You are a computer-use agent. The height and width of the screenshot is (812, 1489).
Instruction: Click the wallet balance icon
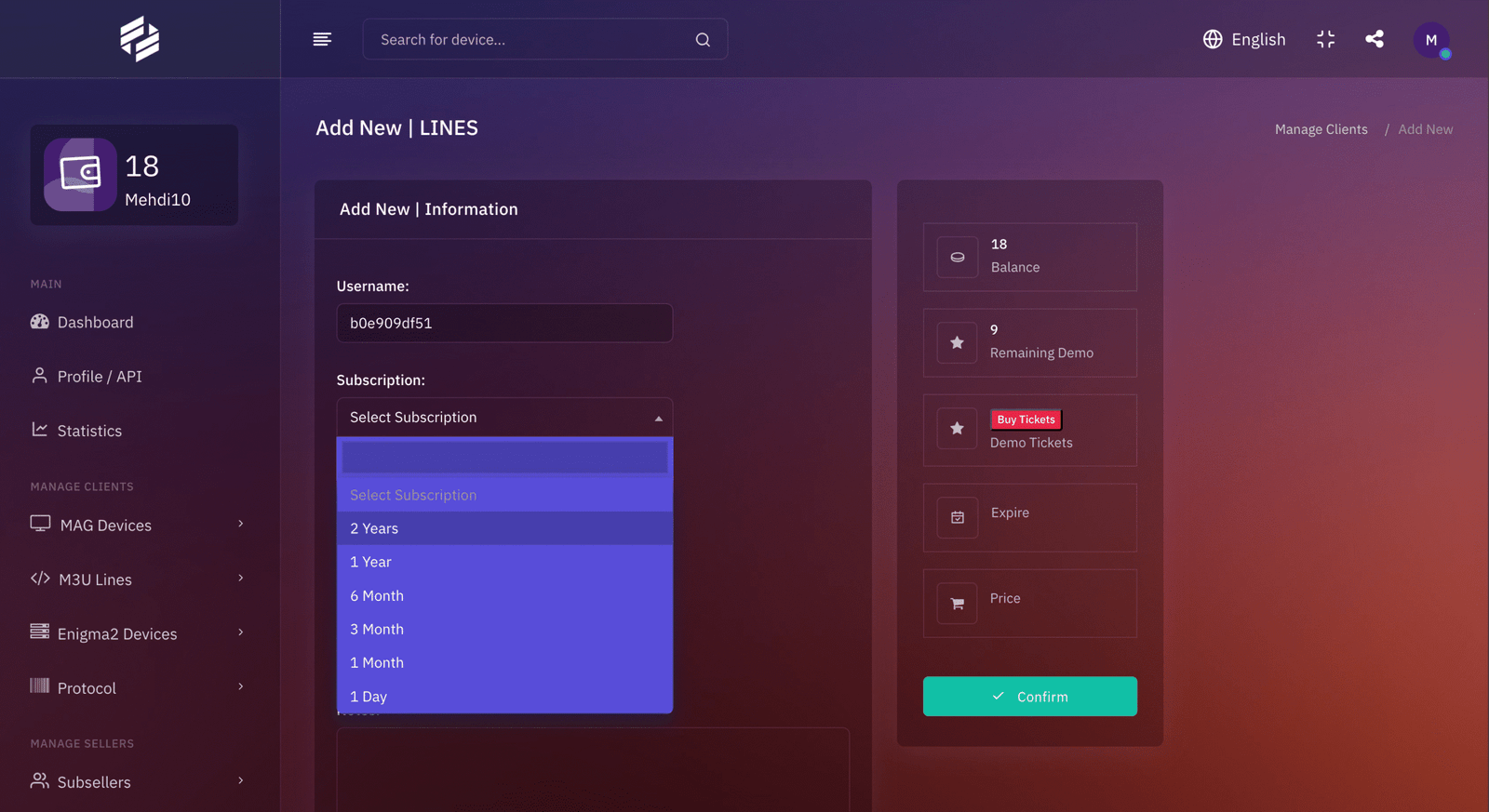coord(80,174)
